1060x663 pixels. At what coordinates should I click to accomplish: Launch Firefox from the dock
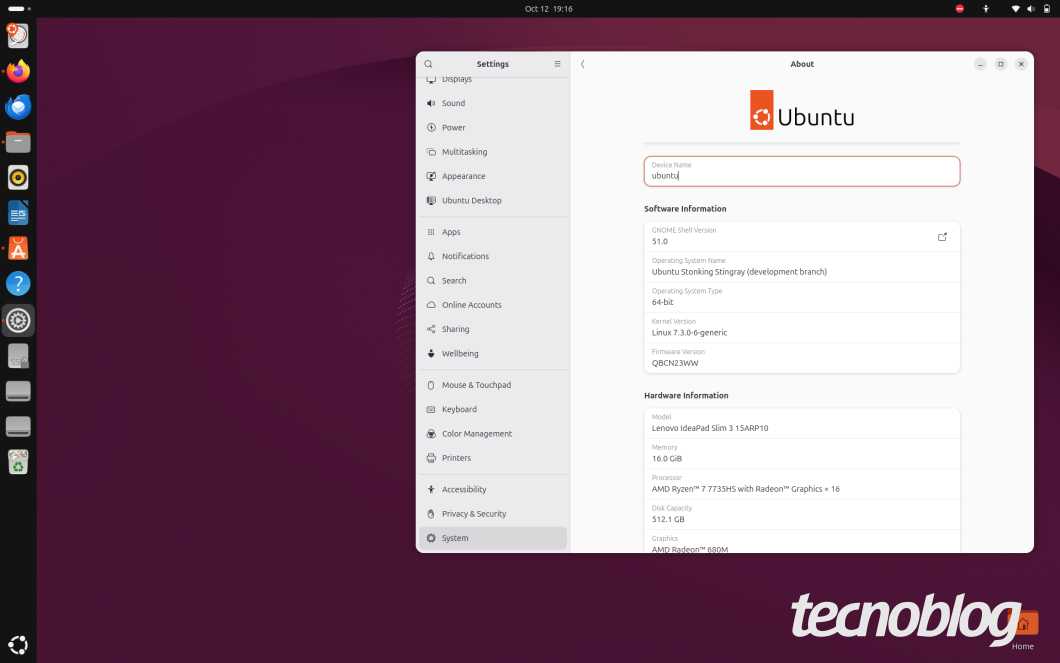18,71
